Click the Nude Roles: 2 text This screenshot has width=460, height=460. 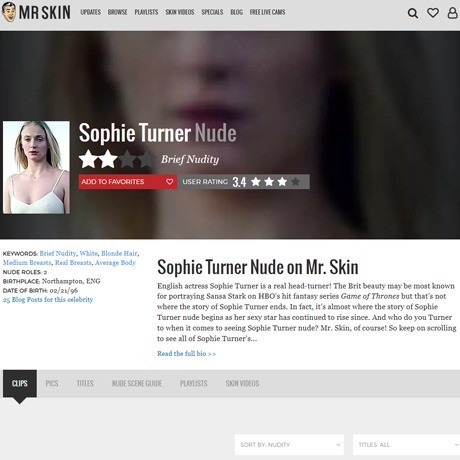coord(25,272)
